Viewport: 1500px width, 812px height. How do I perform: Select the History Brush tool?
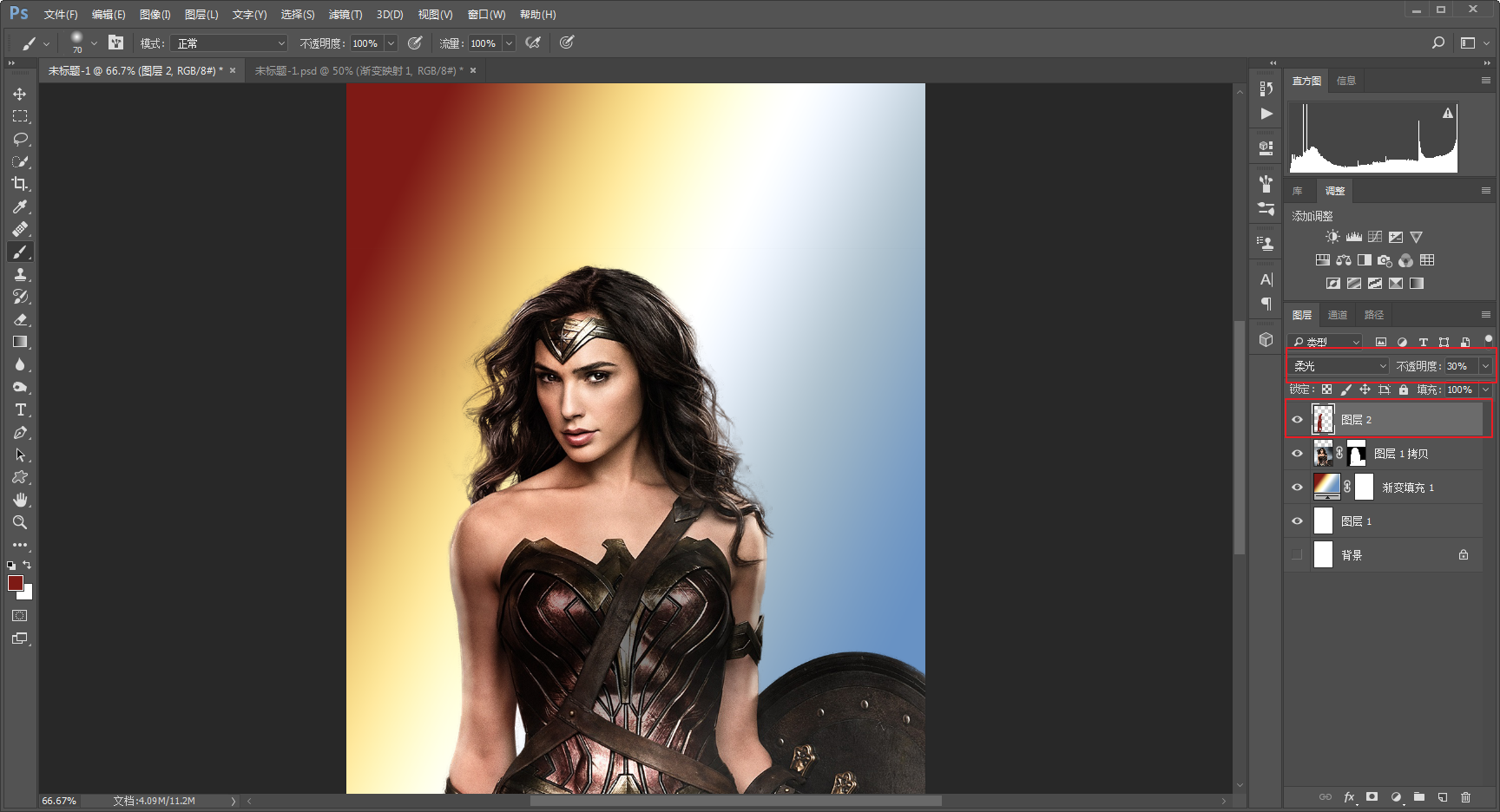coord(20,297)
